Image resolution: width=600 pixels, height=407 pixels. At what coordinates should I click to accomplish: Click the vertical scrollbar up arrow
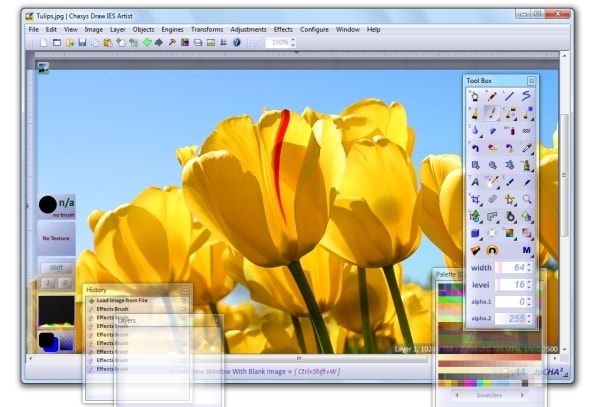point(564,56)
